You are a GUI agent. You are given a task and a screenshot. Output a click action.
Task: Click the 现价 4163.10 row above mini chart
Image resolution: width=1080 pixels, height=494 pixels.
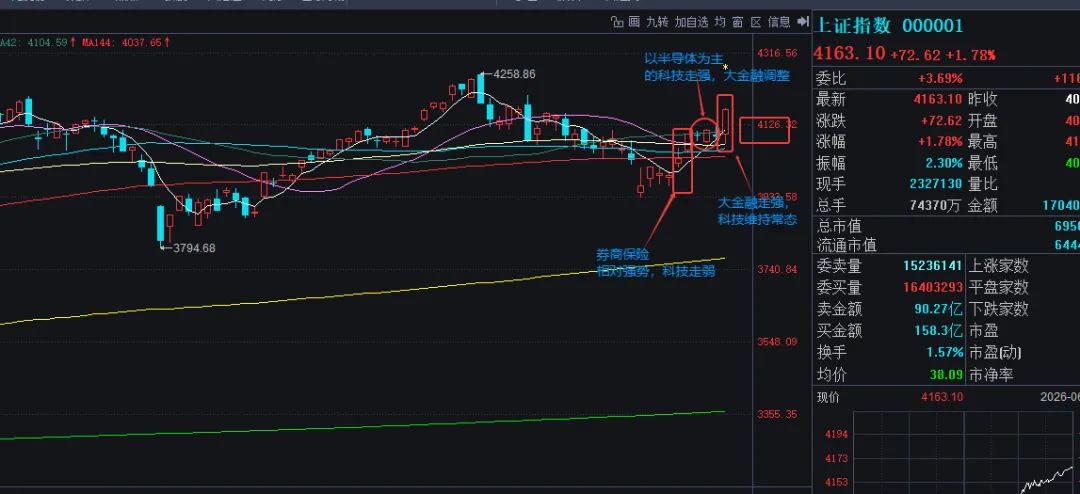(x=890, y=398)
